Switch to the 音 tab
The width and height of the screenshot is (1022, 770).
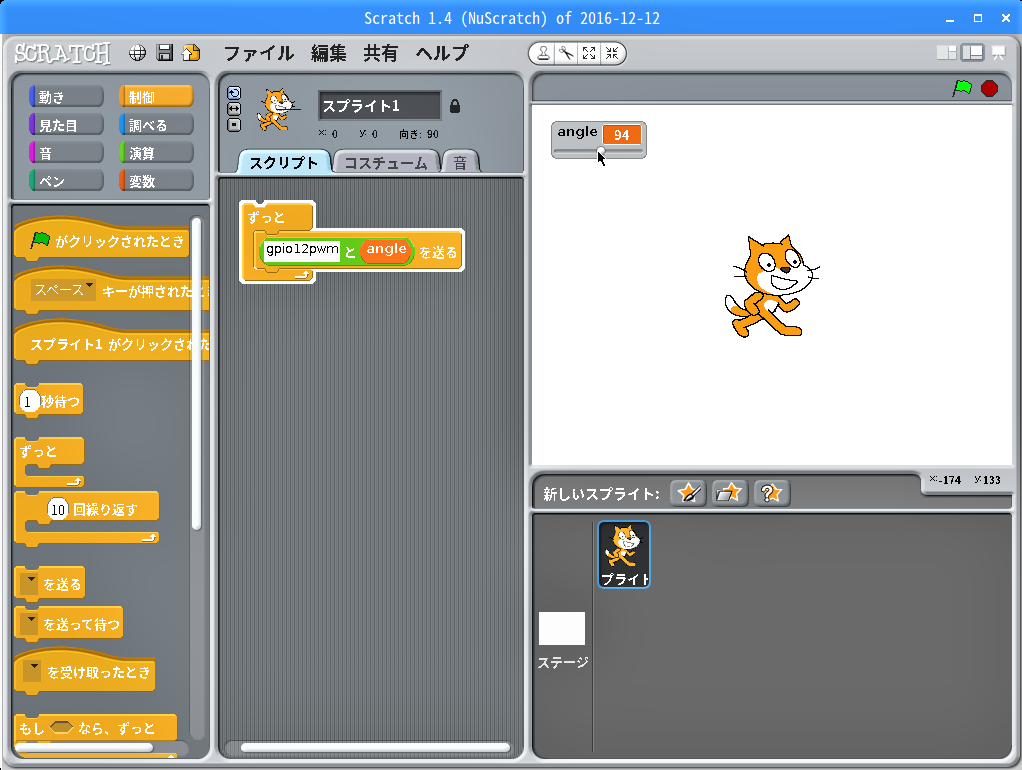click(x=460, y=162)
